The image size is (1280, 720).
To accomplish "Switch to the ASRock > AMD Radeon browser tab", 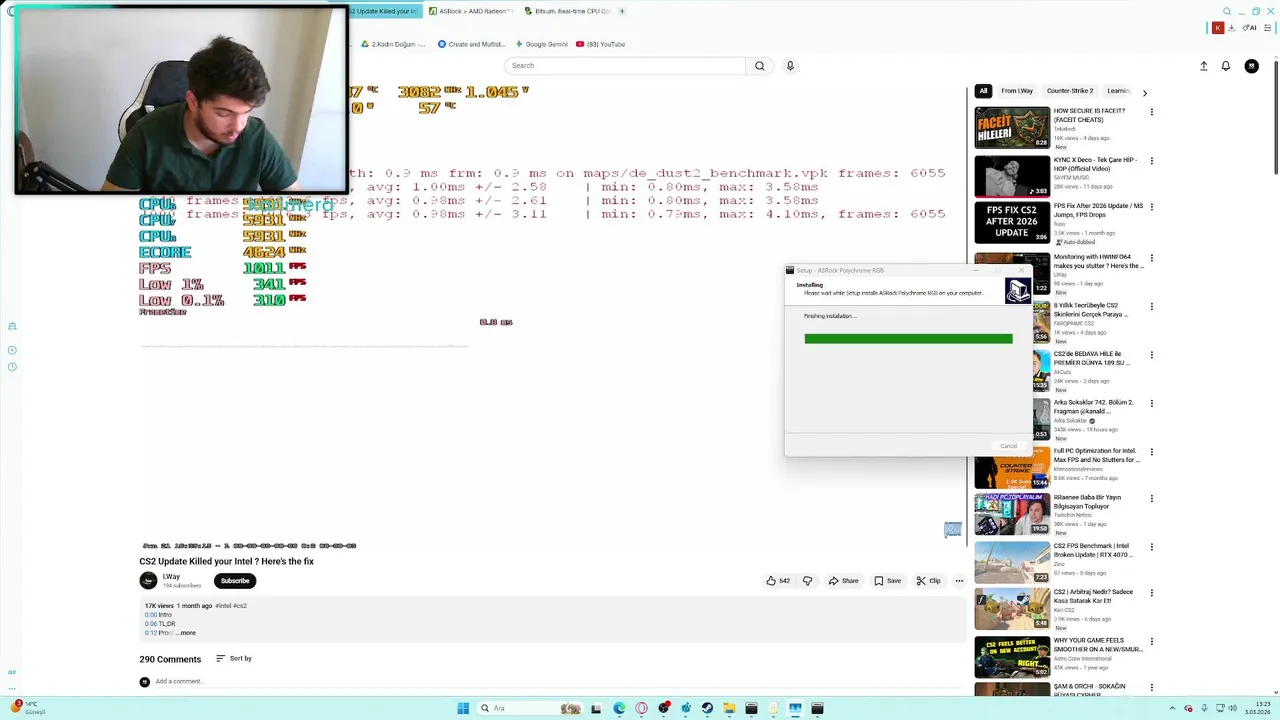I will click(470, 11).
